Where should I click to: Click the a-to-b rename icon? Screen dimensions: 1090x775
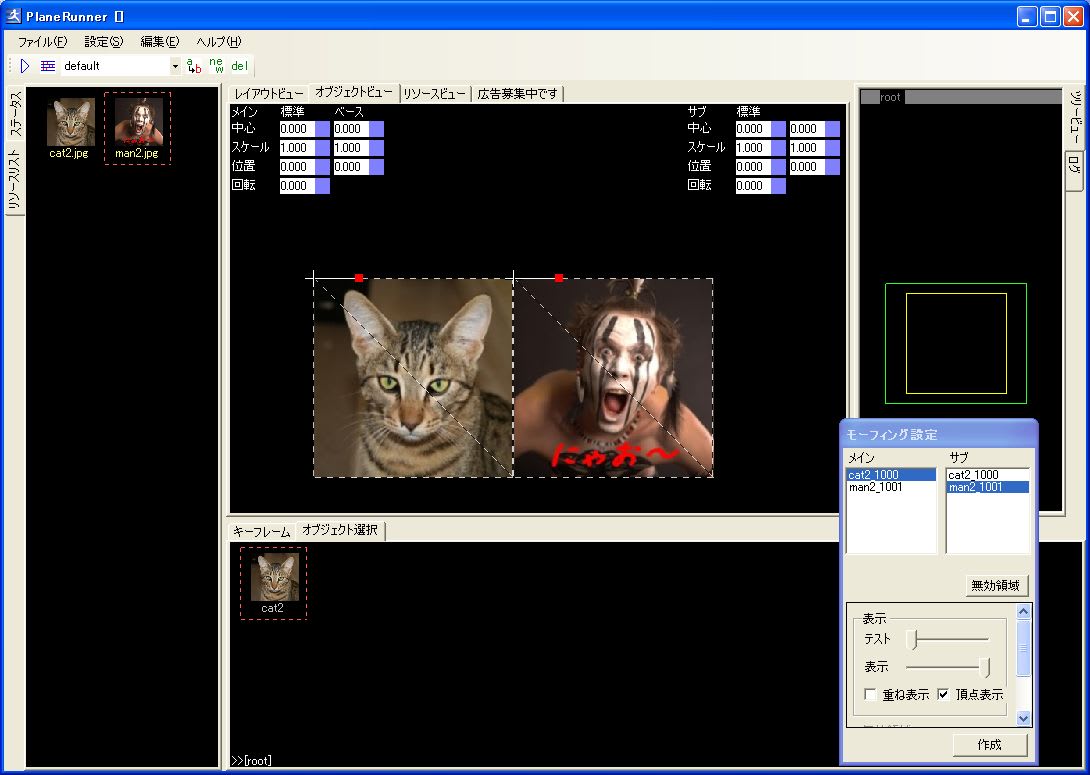194,66
